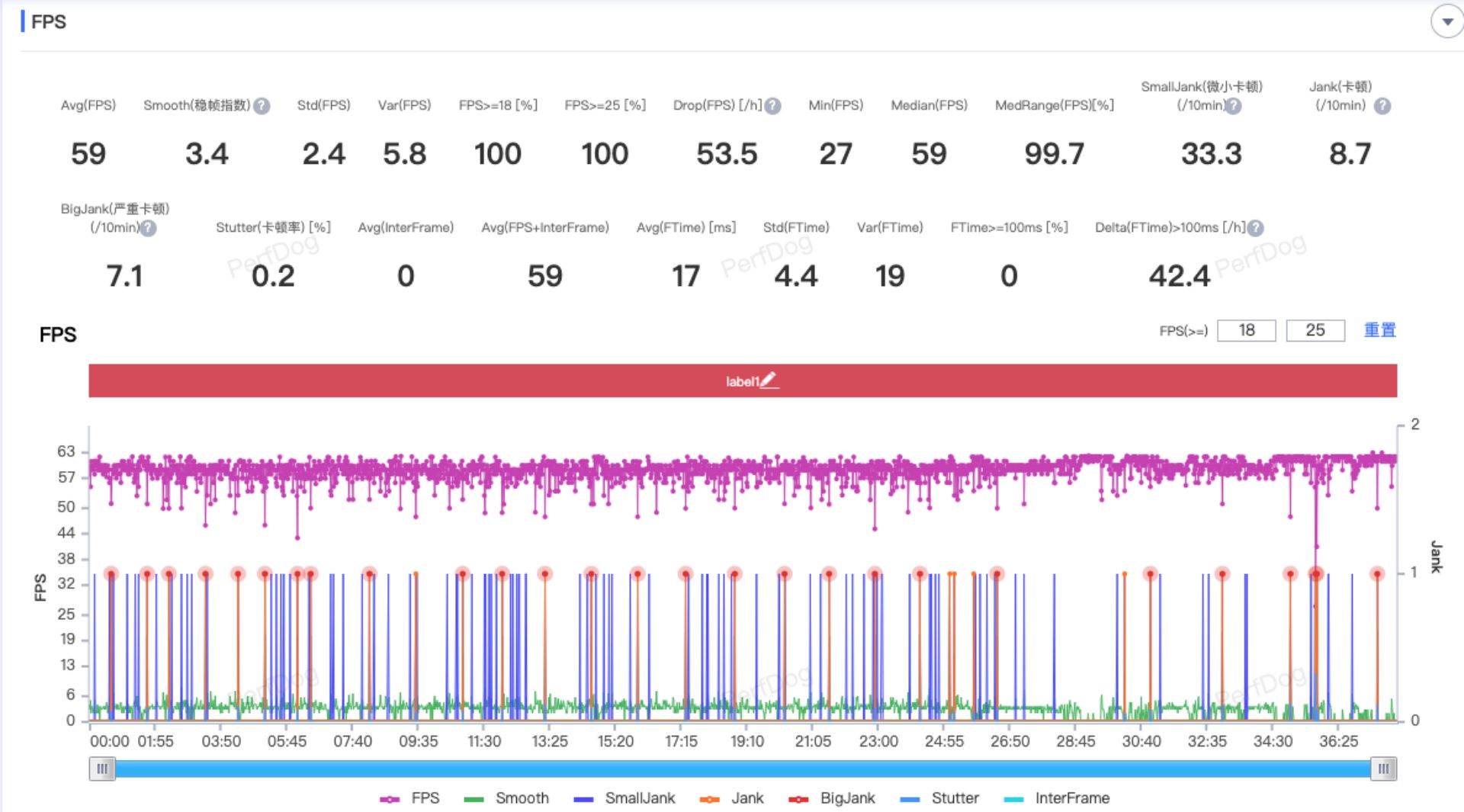The height and width of the screenshot is (812, 1464).
Task: Select the red label1 bar
Action: [743, 380]
